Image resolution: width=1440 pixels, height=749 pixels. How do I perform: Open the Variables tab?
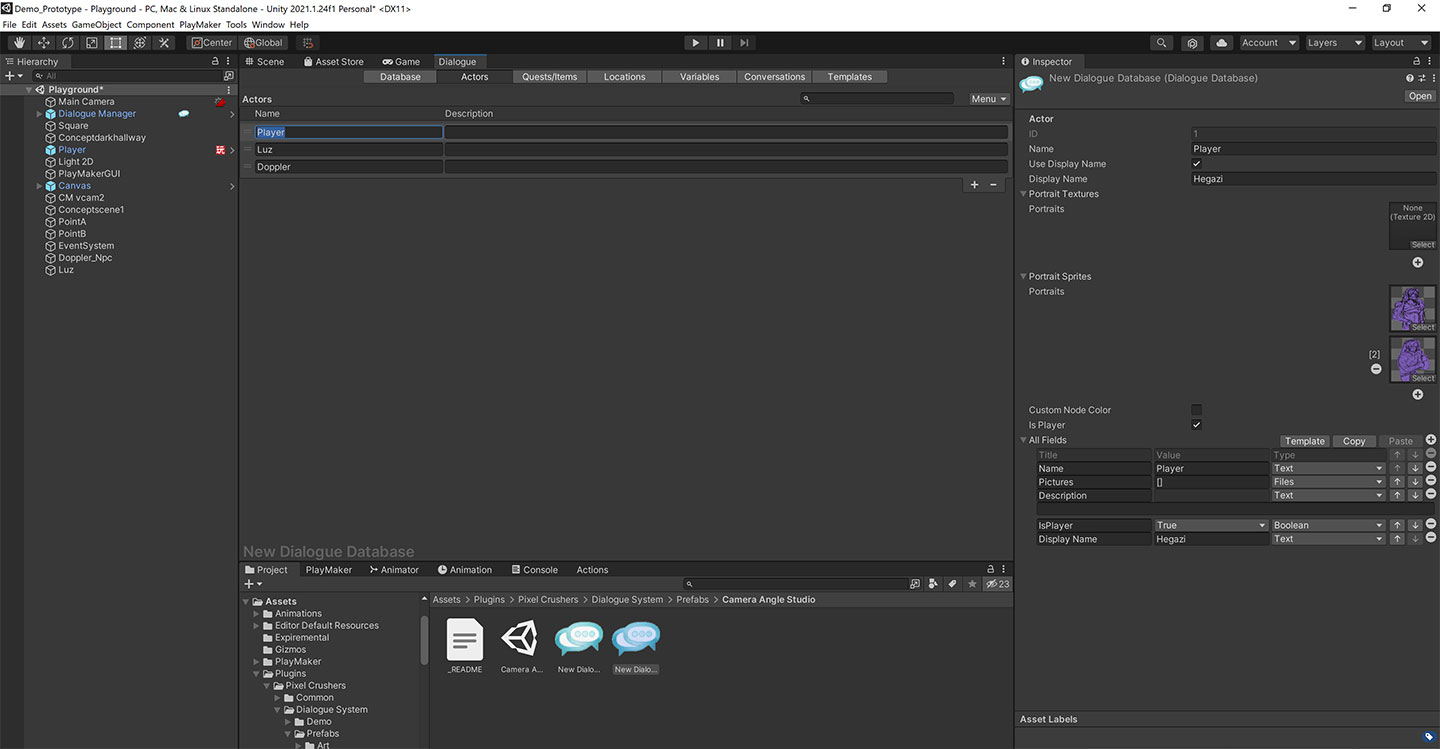tap(700, 77)
